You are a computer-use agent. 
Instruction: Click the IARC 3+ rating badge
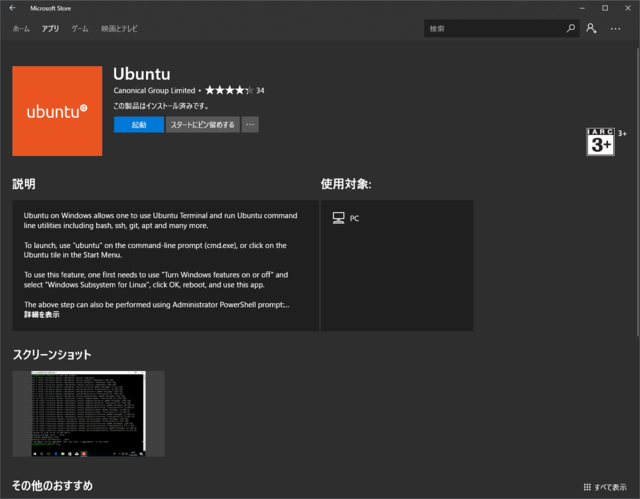click(x=600, y=142)
